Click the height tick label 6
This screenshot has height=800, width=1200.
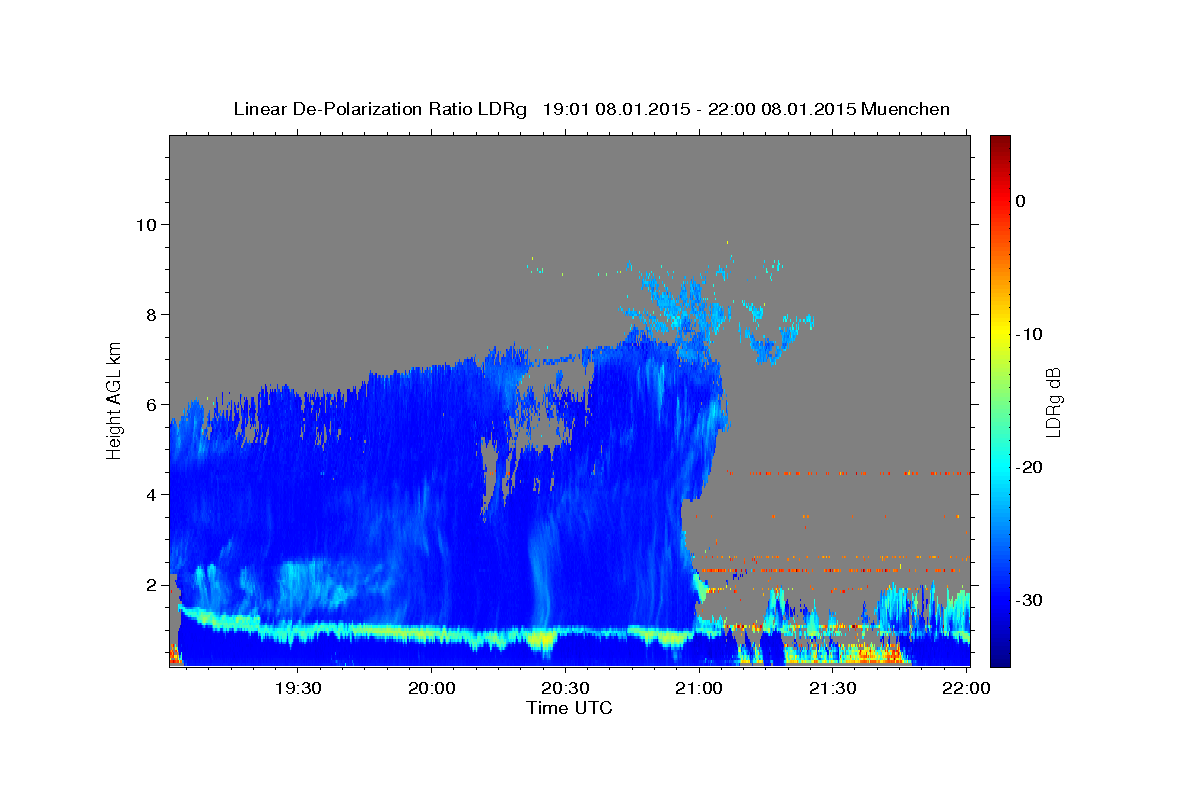tap(150, 404)
